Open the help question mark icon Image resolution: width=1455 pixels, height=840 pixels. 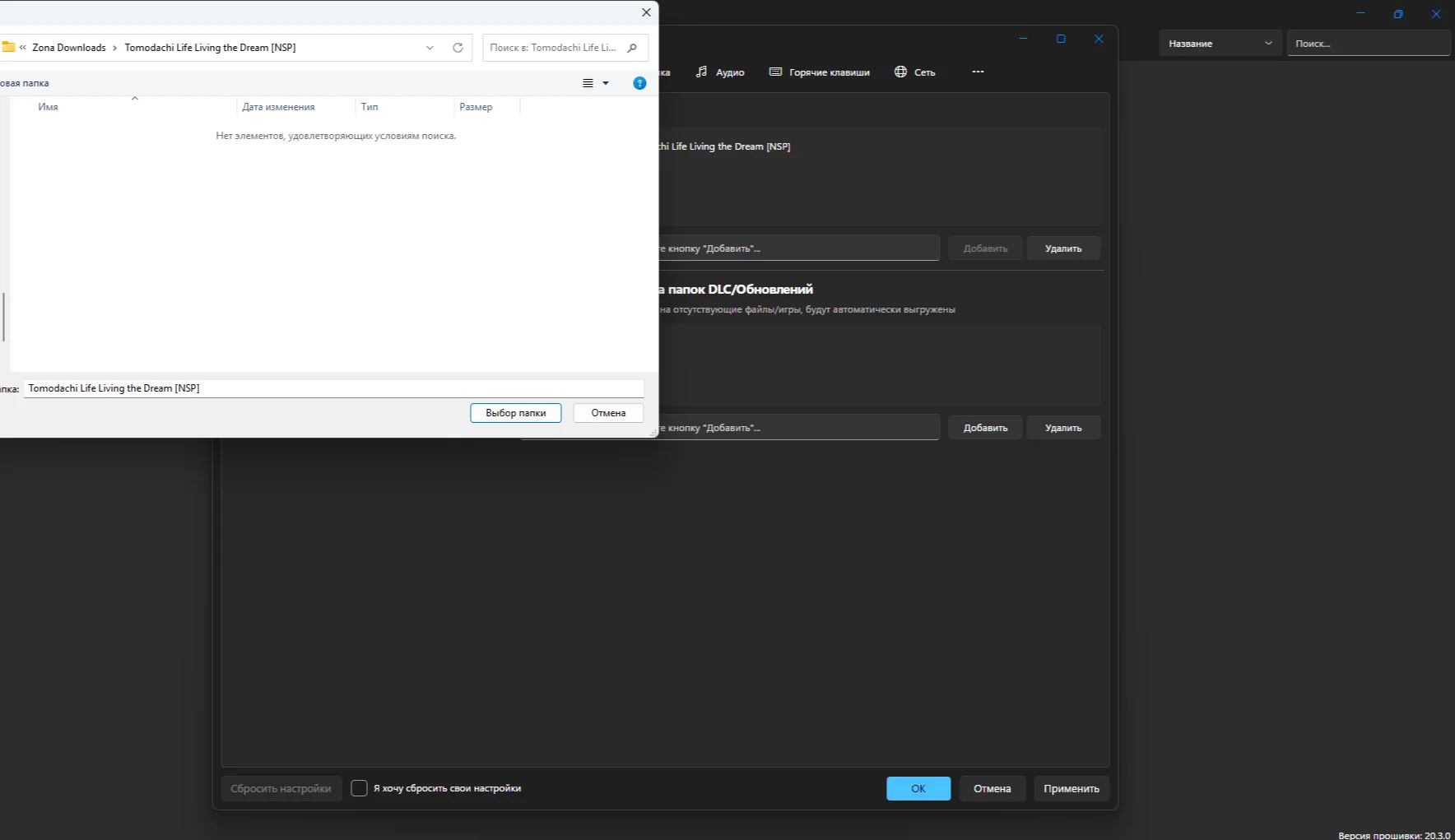pyautogui.click(x=639, y=83)
